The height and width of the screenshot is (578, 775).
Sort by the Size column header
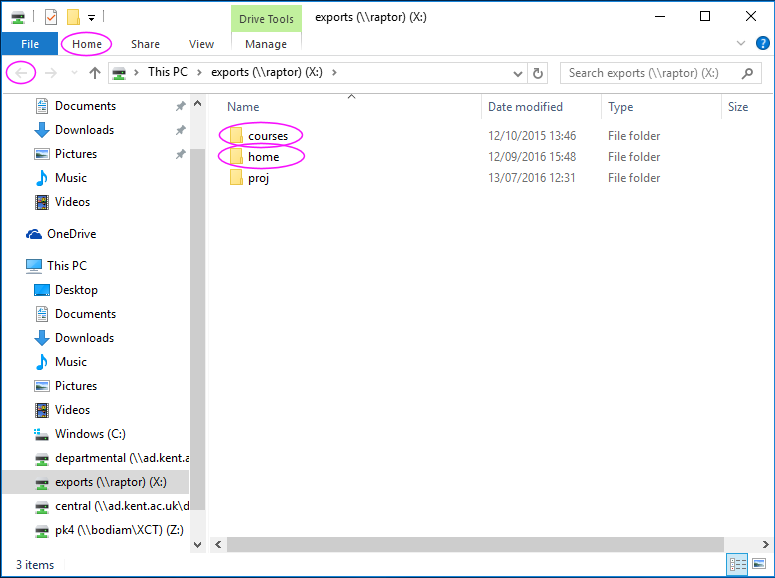coord(738,107)
